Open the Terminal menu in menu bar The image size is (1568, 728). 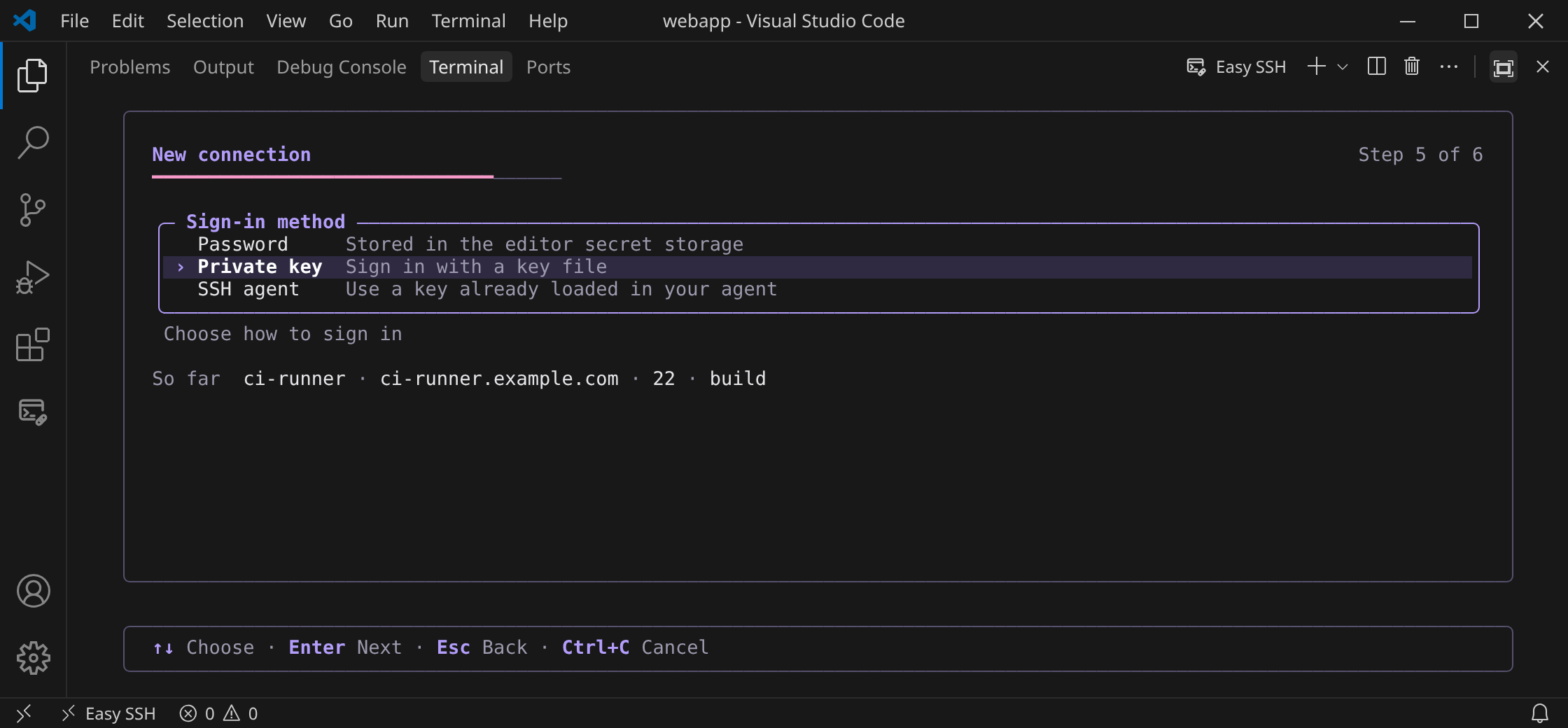[x=468, y=21]
